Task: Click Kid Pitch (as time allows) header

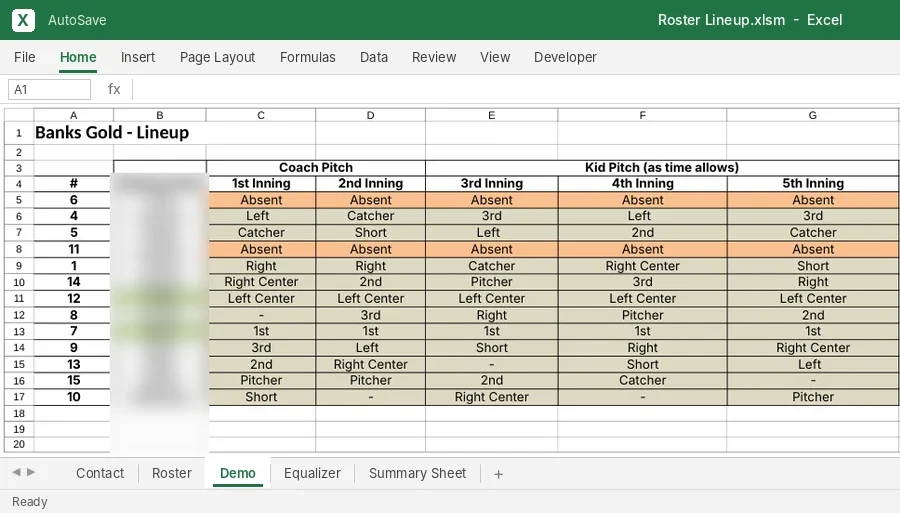Action: [662, 168]
